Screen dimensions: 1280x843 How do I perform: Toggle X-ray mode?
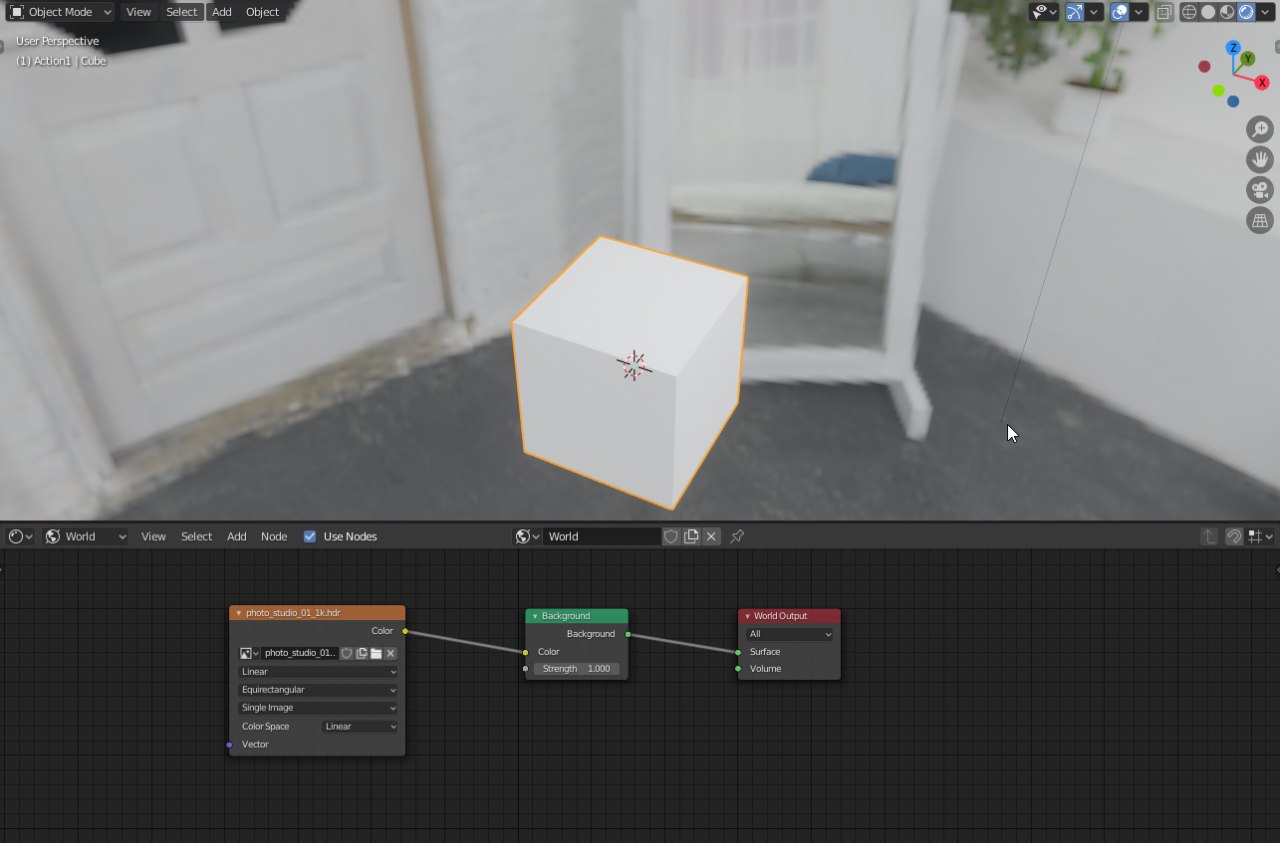pos(1164,12)
